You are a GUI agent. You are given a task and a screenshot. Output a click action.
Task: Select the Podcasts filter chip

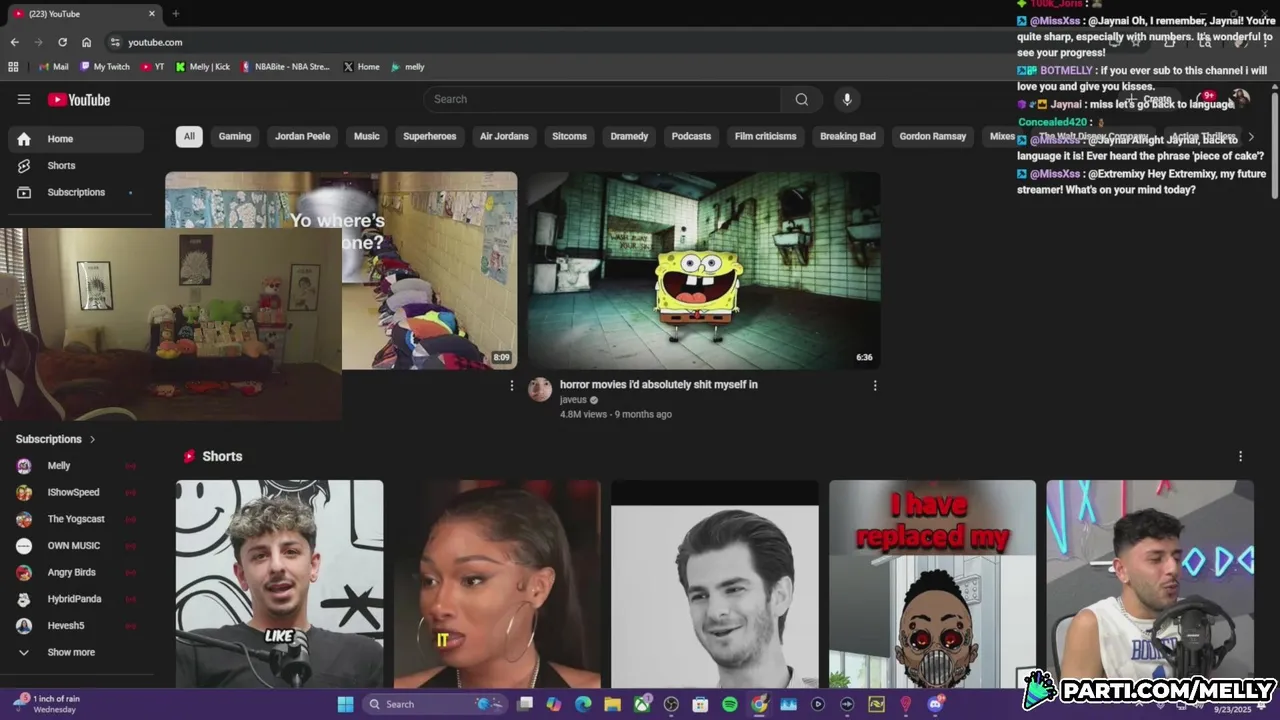(691, 136)
